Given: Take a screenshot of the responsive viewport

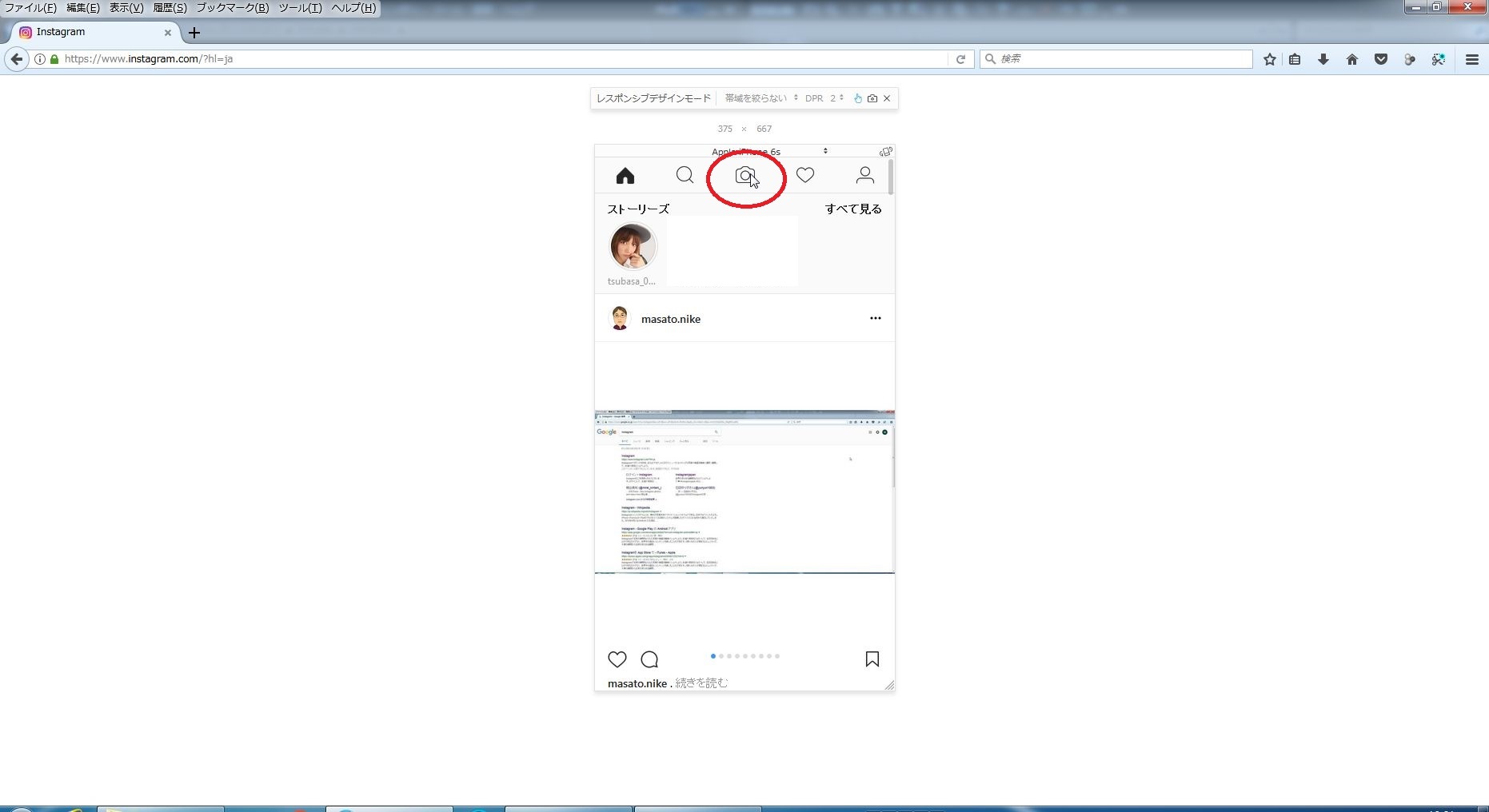Looking at the screenshot, I should pyautogui.click(x=872, y=98).
